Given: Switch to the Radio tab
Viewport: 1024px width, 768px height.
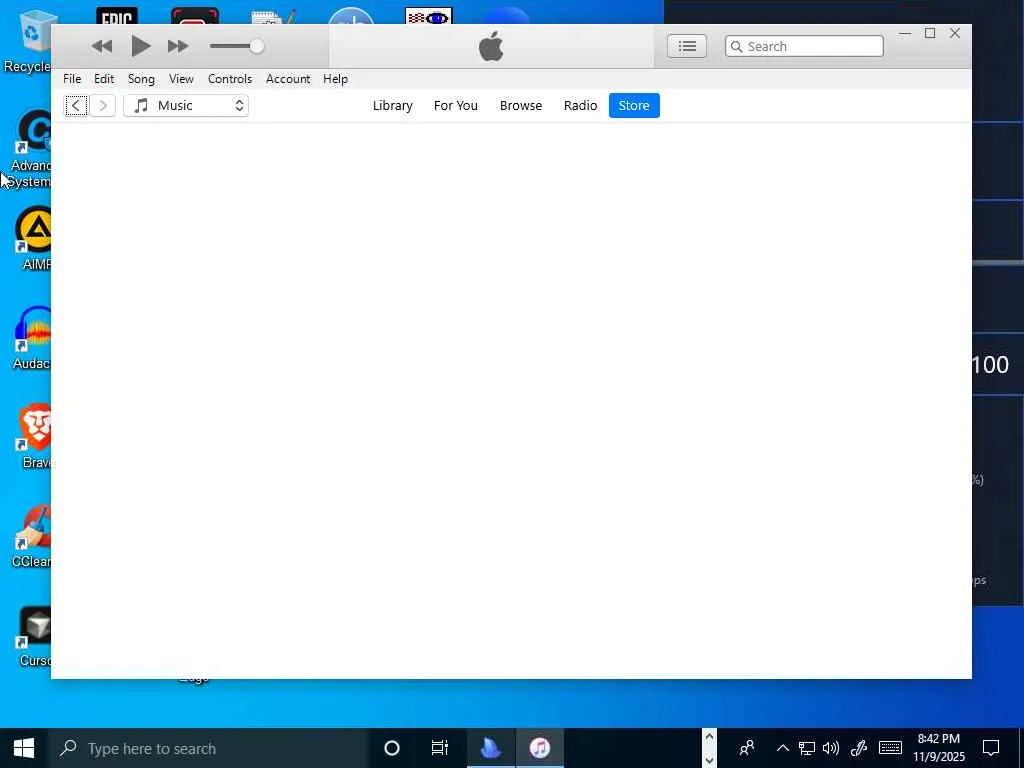Looking at the screenshot, I should point(581,106).
